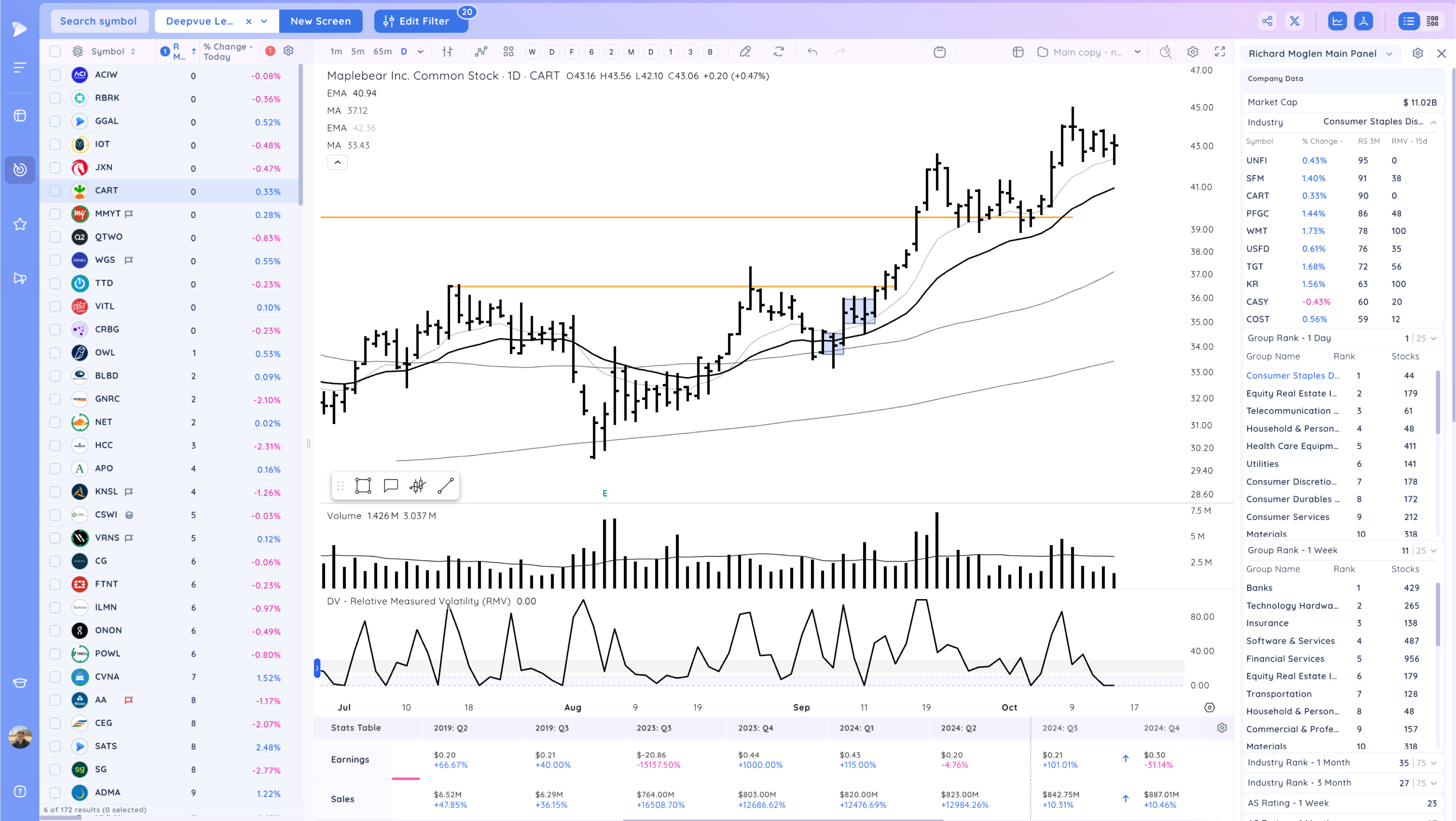Open the fullscreen chart icon
The width and height of the screenshot is (1456, 821).
(x=1220, y=51)
